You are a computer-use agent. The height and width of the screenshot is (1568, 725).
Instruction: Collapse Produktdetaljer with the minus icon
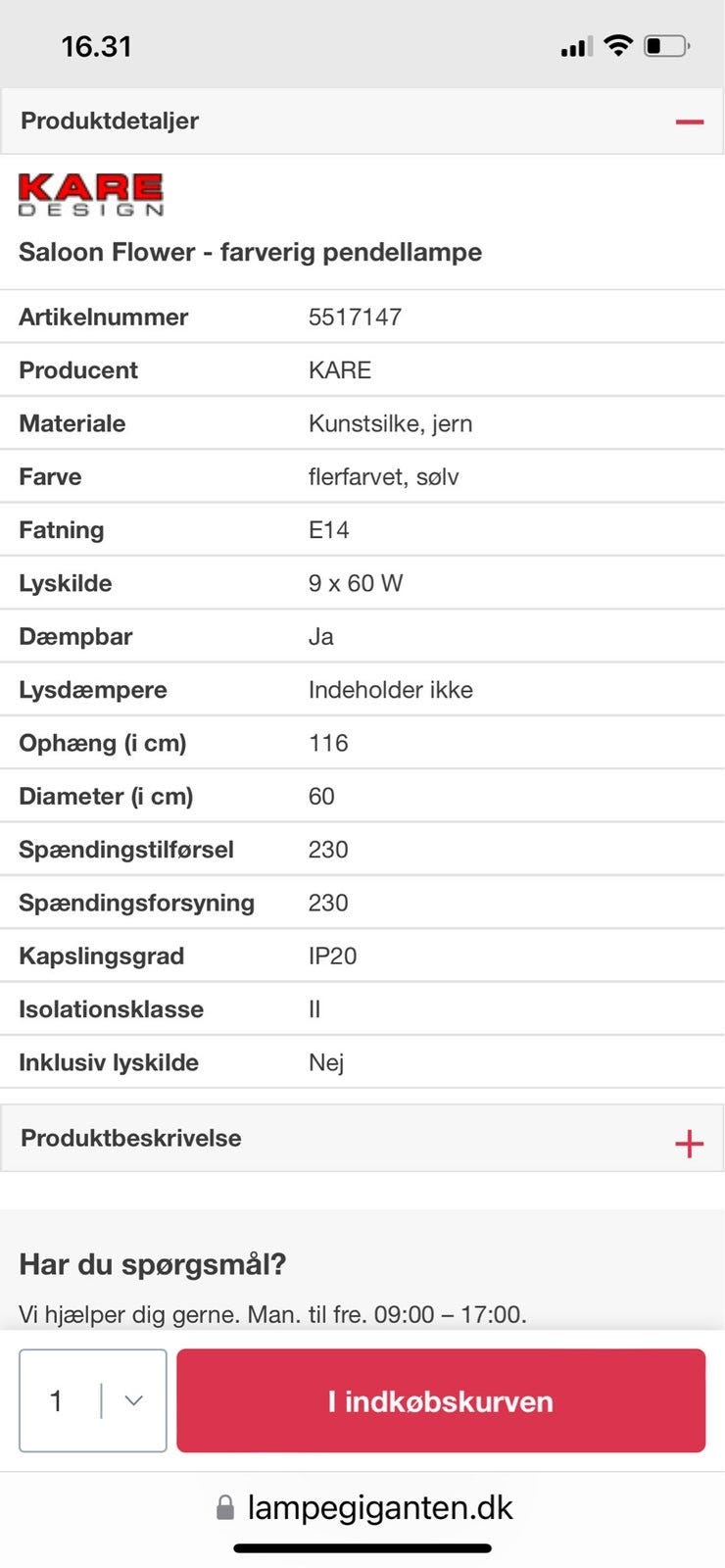tap(689, 122)
